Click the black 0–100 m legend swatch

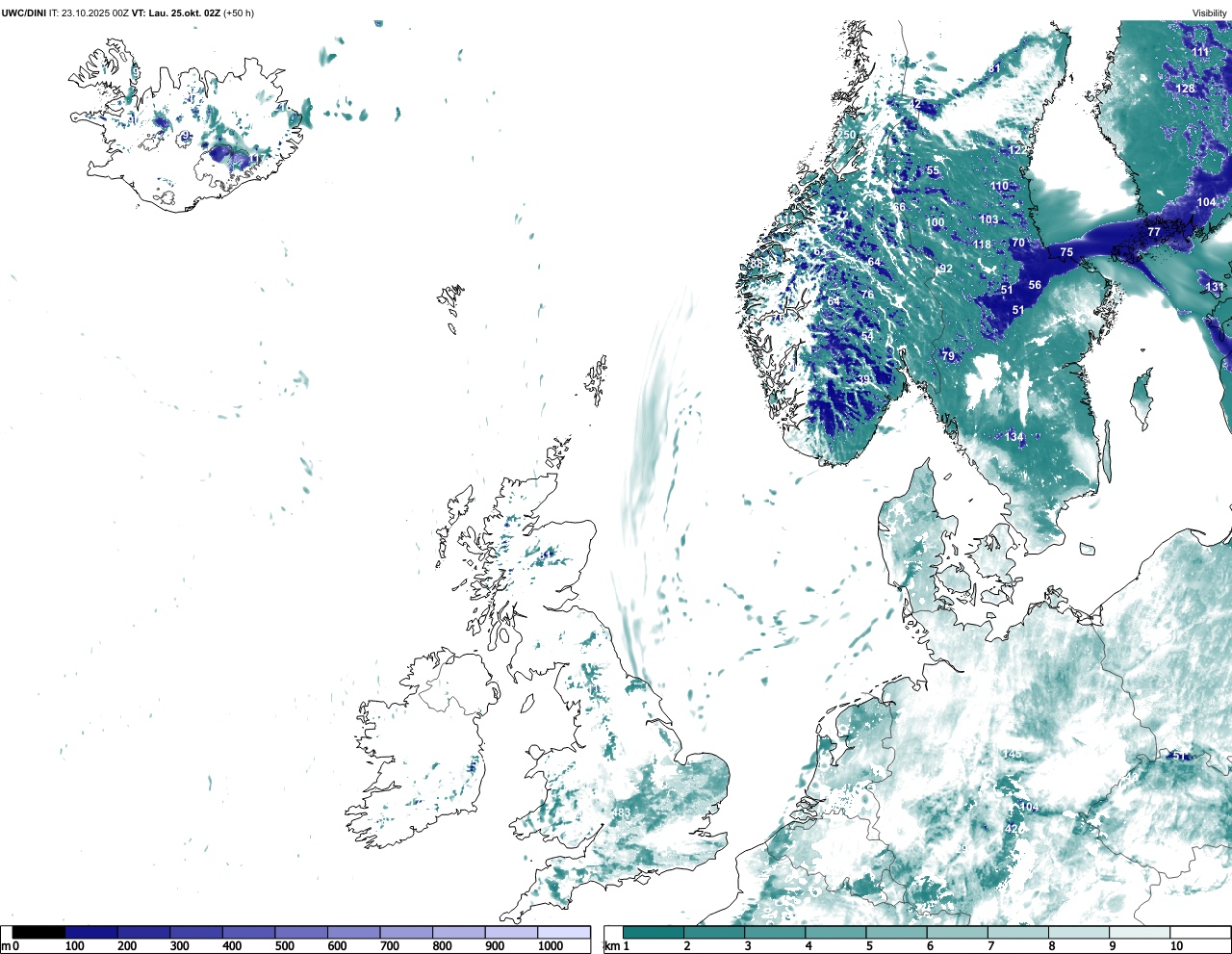click(38, 932)
